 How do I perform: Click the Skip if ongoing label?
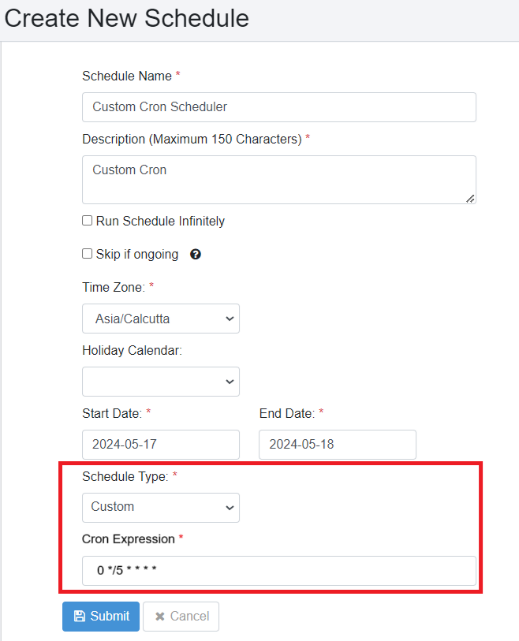click(x=137, y=254)
